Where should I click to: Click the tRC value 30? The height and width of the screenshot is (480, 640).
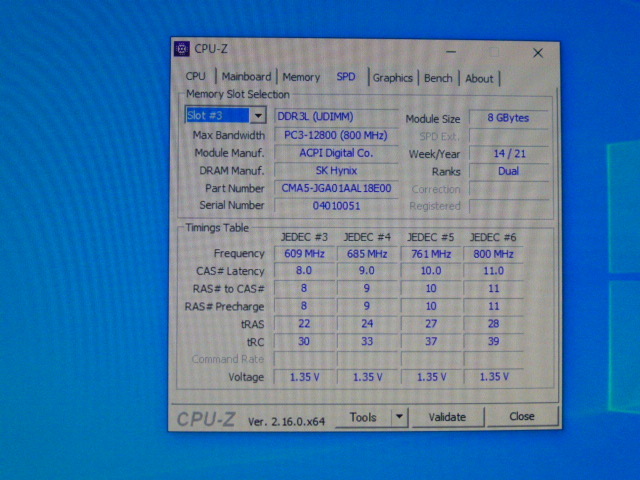304,341
